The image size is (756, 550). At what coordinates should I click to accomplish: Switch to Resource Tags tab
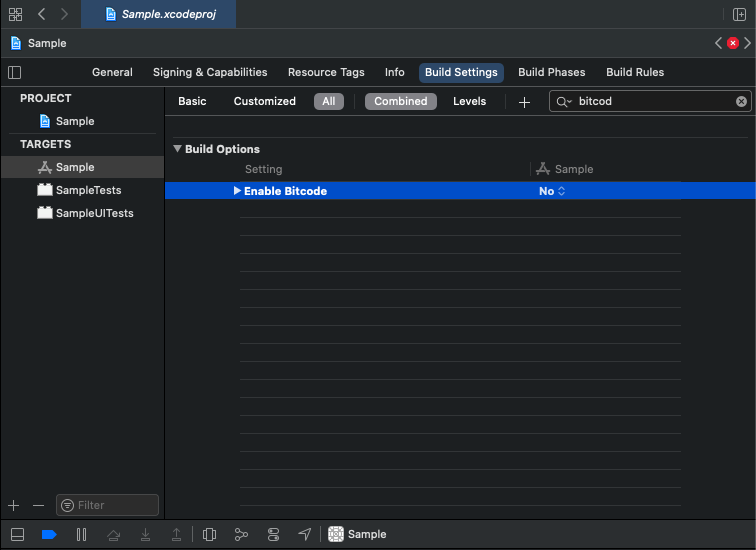point(326,72)
